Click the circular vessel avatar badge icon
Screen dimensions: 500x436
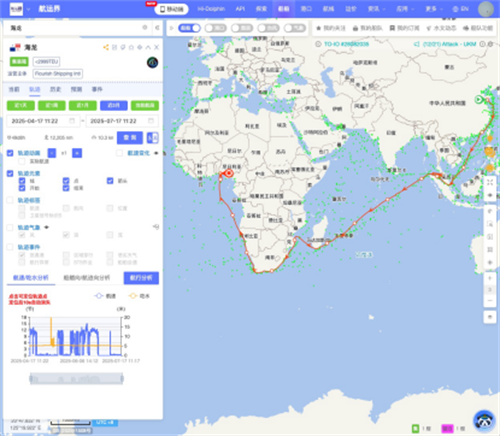(152, 62)
